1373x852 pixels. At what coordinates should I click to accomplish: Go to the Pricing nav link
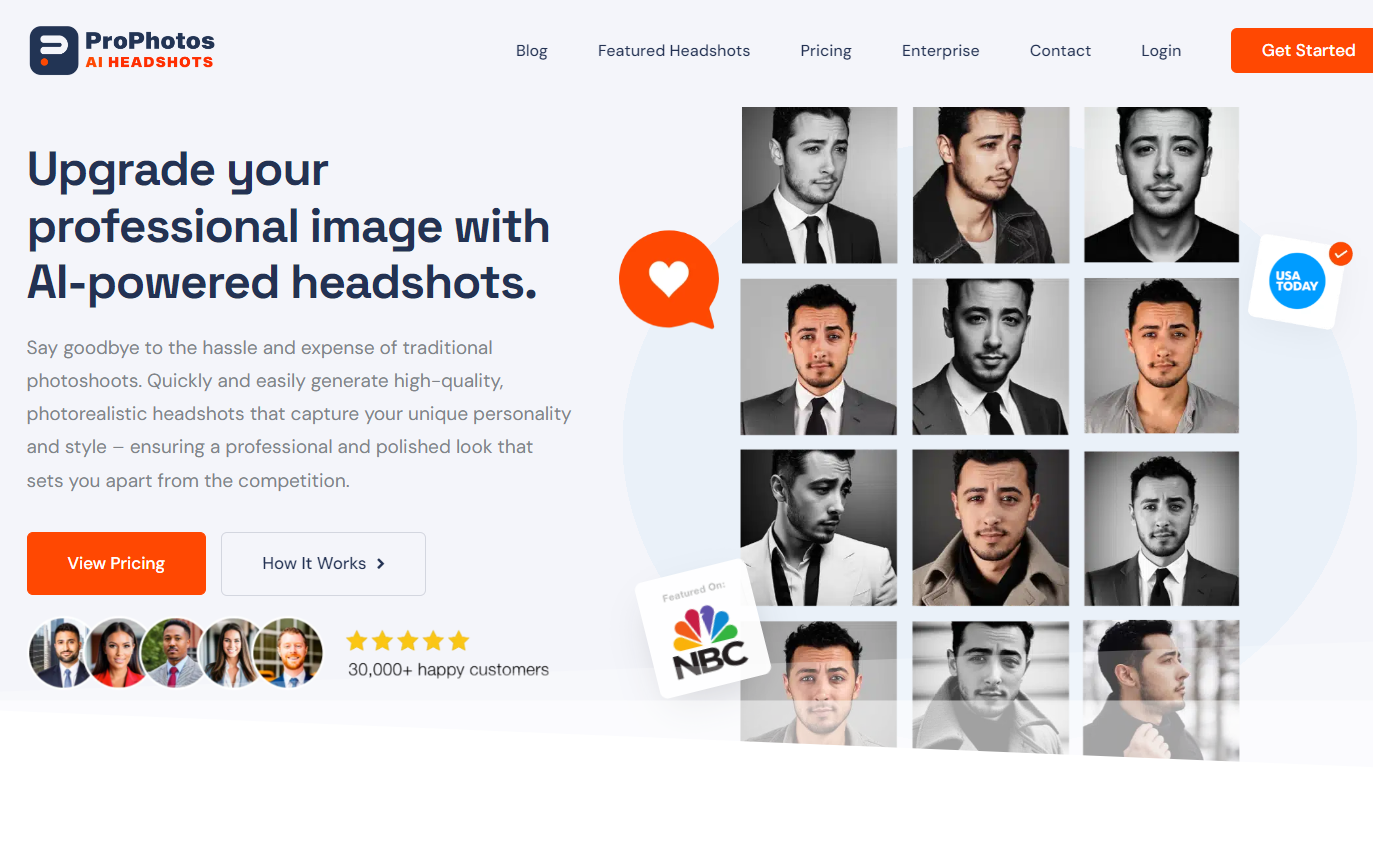point(826,51)
